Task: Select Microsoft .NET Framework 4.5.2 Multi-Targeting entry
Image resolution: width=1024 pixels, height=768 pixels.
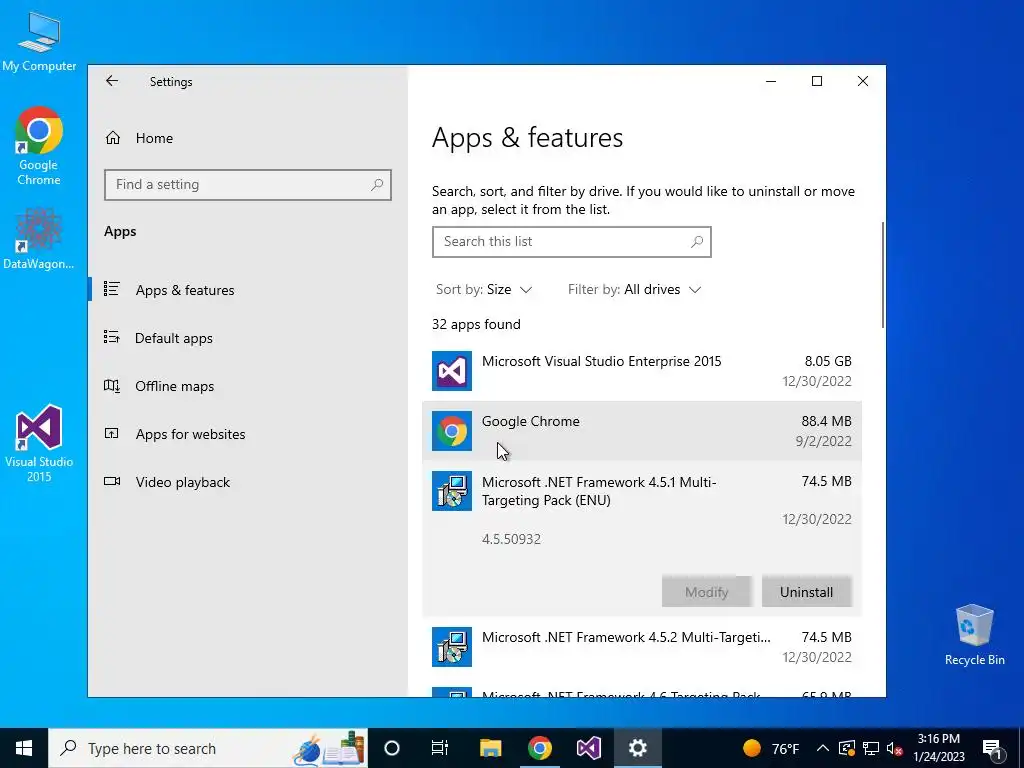Action: coord(642,647)
